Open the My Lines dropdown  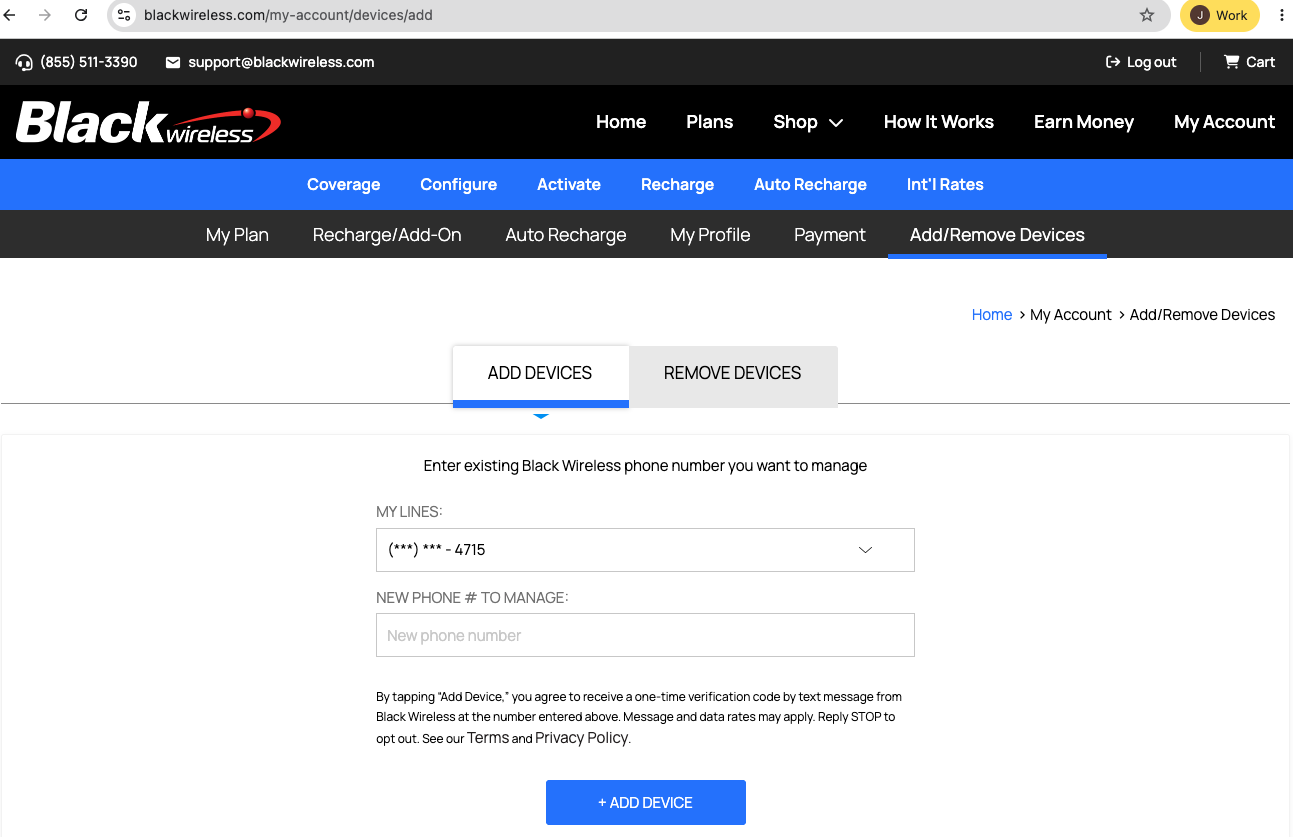pos(645,550)
